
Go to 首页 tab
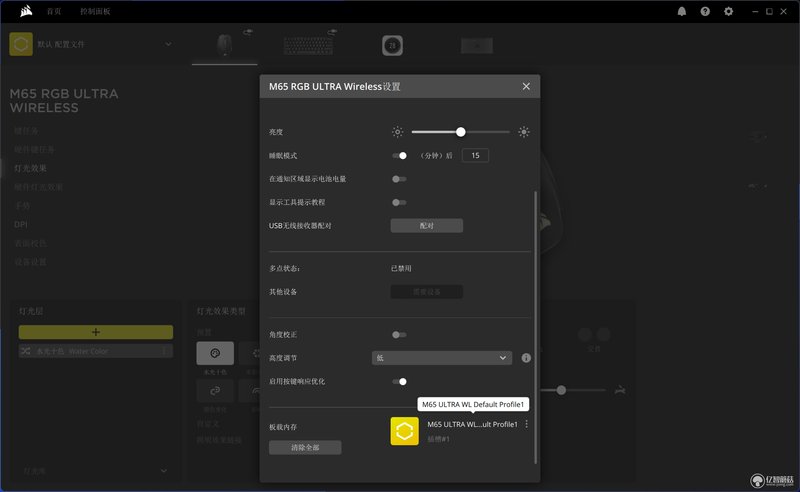click(54, 11)
